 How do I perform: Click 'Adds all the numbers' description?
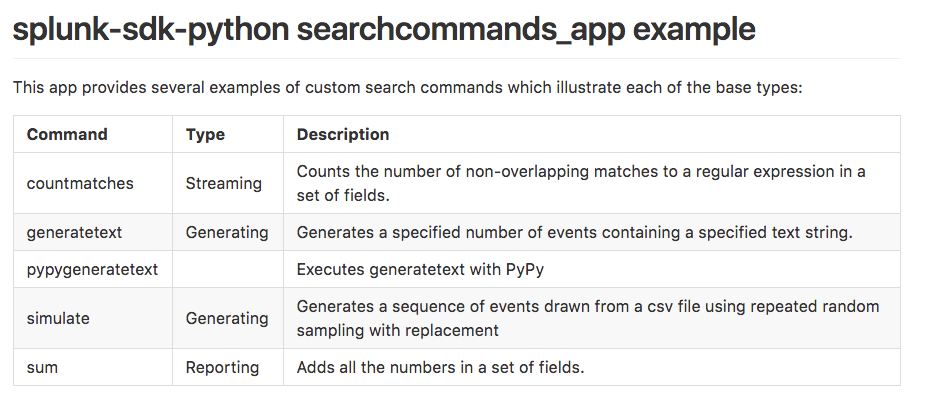pyautogui.click(x=441, y=367)
